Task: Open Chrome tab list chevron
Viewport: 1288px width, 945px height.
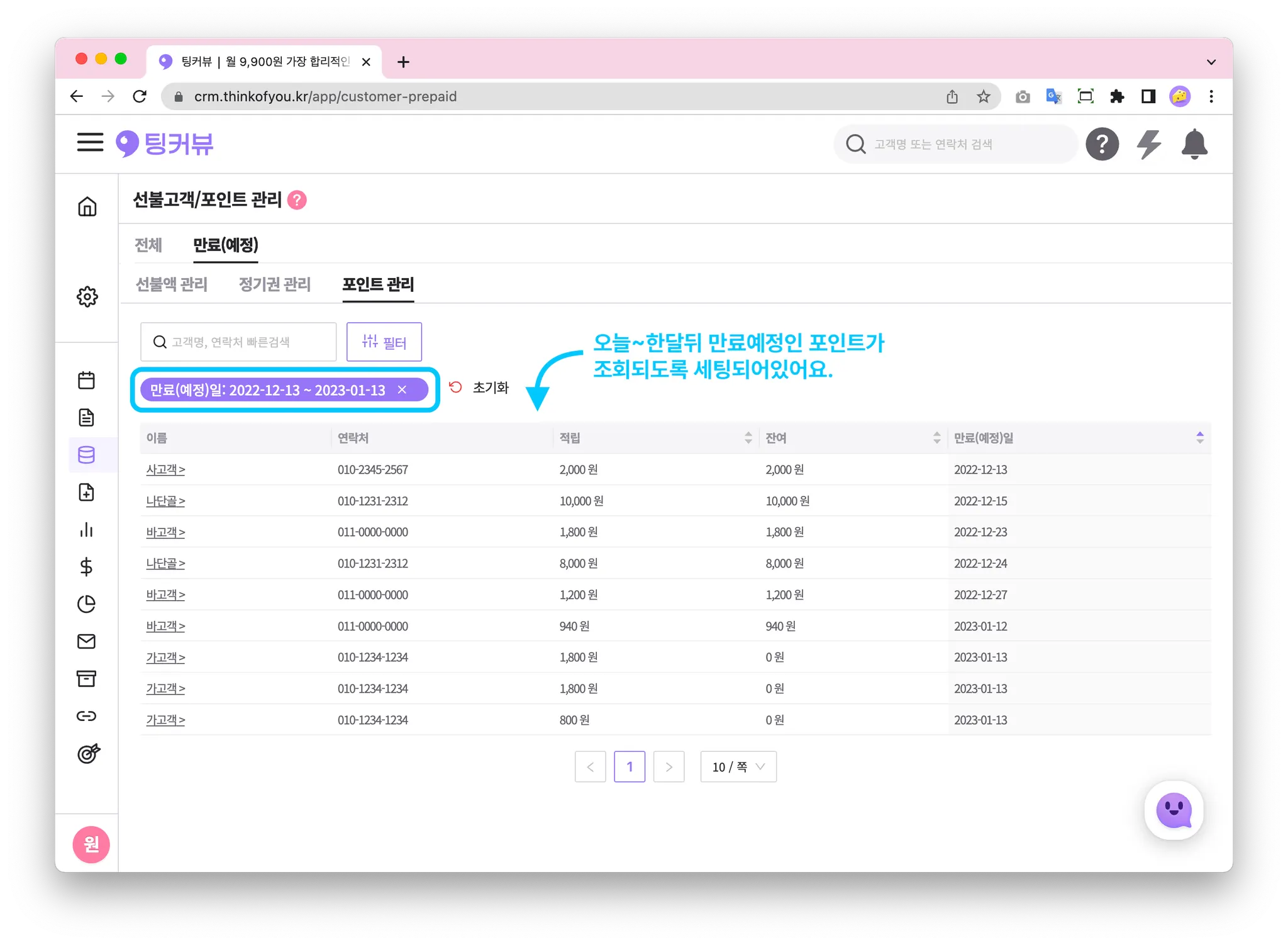Action: tap(1211, 62)
